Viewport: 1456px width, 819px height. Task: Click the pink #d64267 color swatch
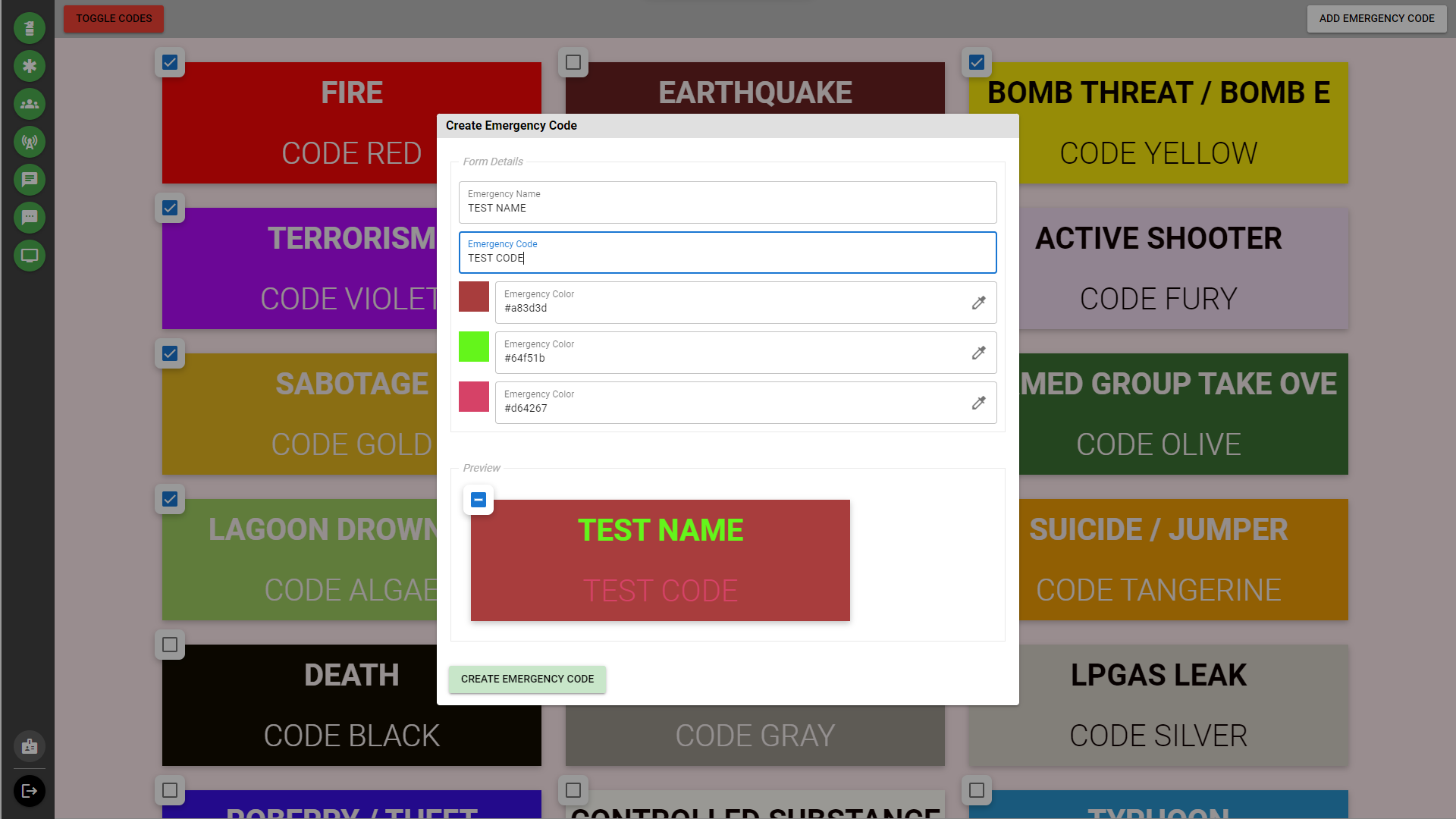pos(474,397)
